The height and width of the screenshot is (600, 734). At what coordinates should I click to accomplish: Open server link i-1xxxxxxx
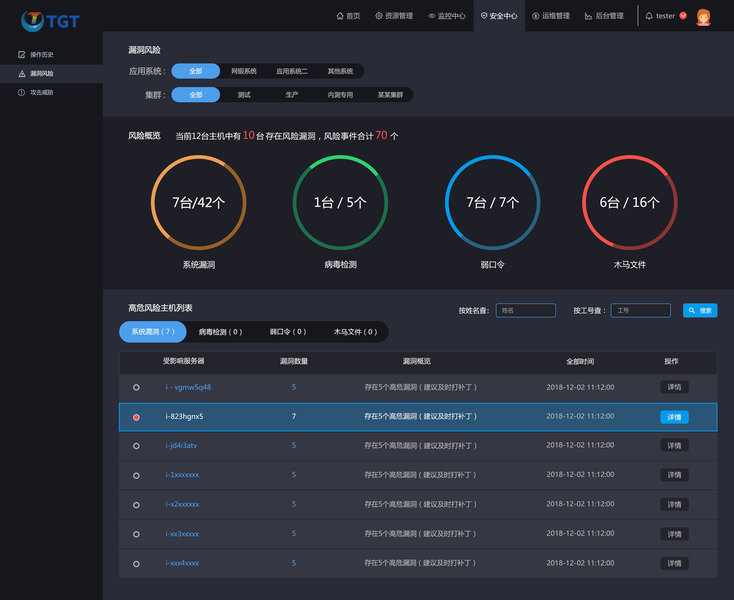[x=182, y=475]
